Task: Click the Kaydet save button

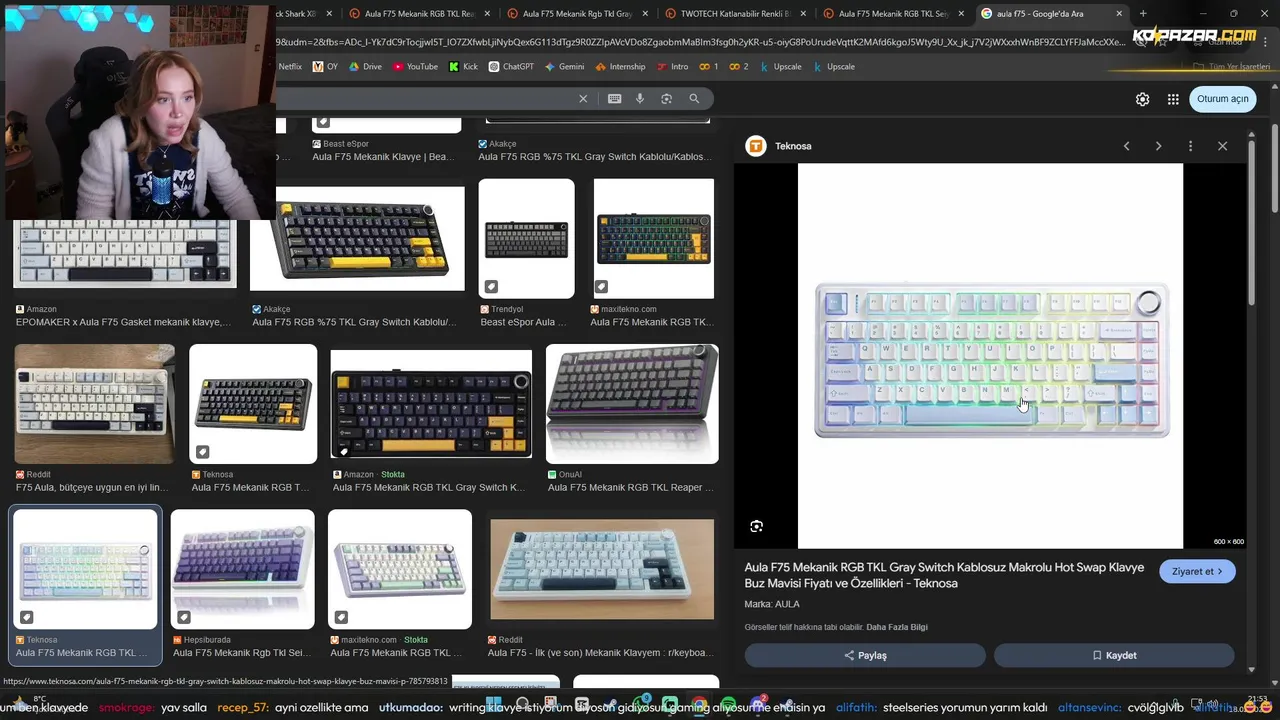Action: [x=1114, y=655]
